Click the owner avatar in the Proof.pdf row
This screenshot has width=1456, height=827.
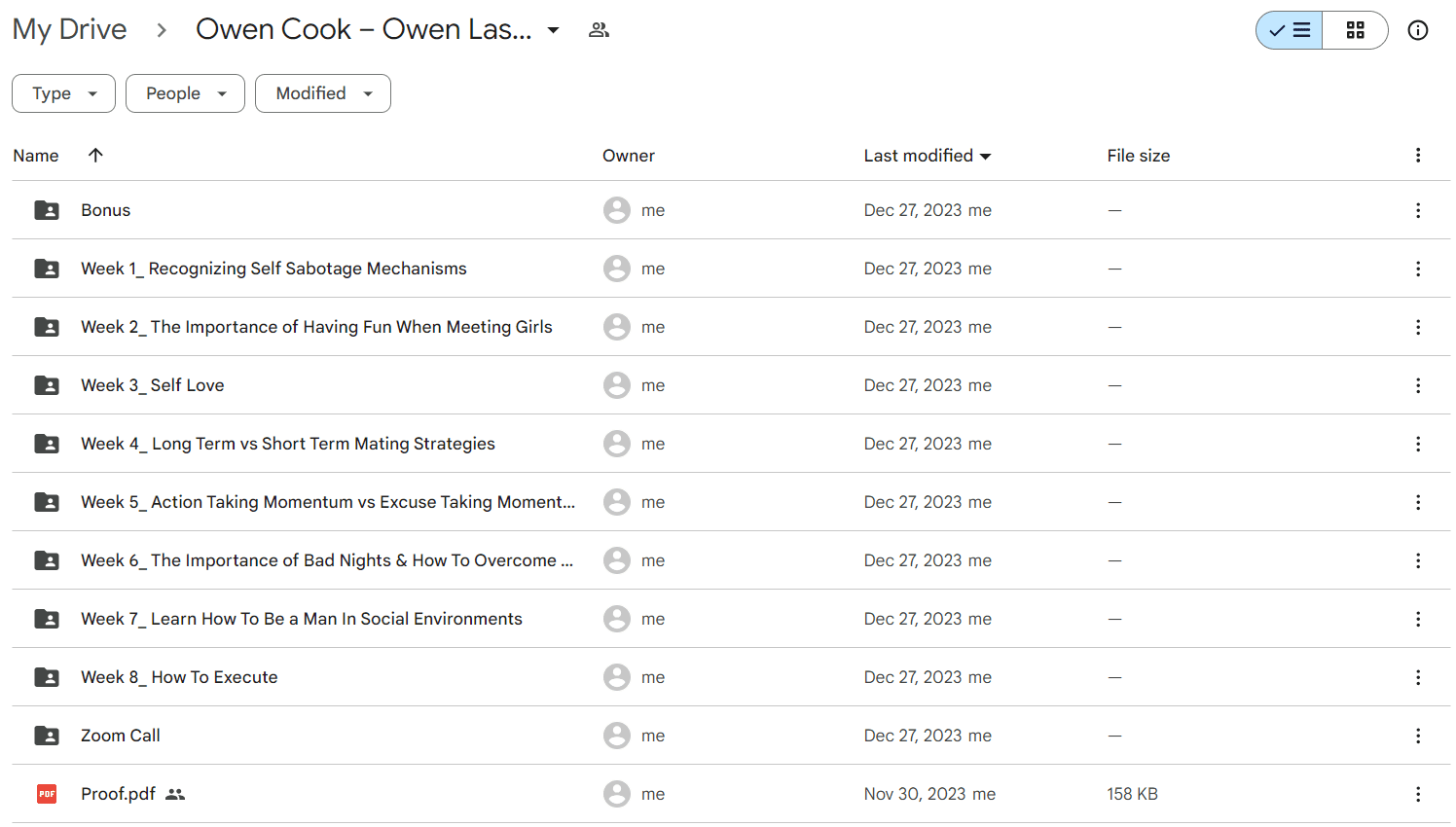[x=617, y=794]
